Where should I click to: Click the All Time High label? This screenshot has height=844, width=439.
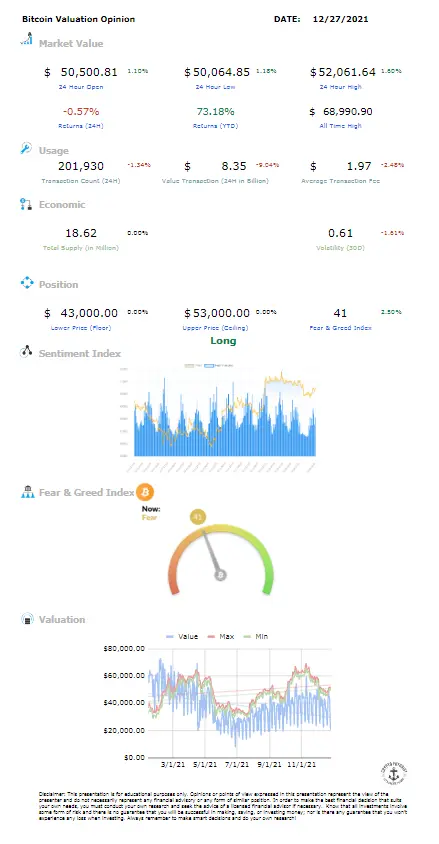coord(341,126)
